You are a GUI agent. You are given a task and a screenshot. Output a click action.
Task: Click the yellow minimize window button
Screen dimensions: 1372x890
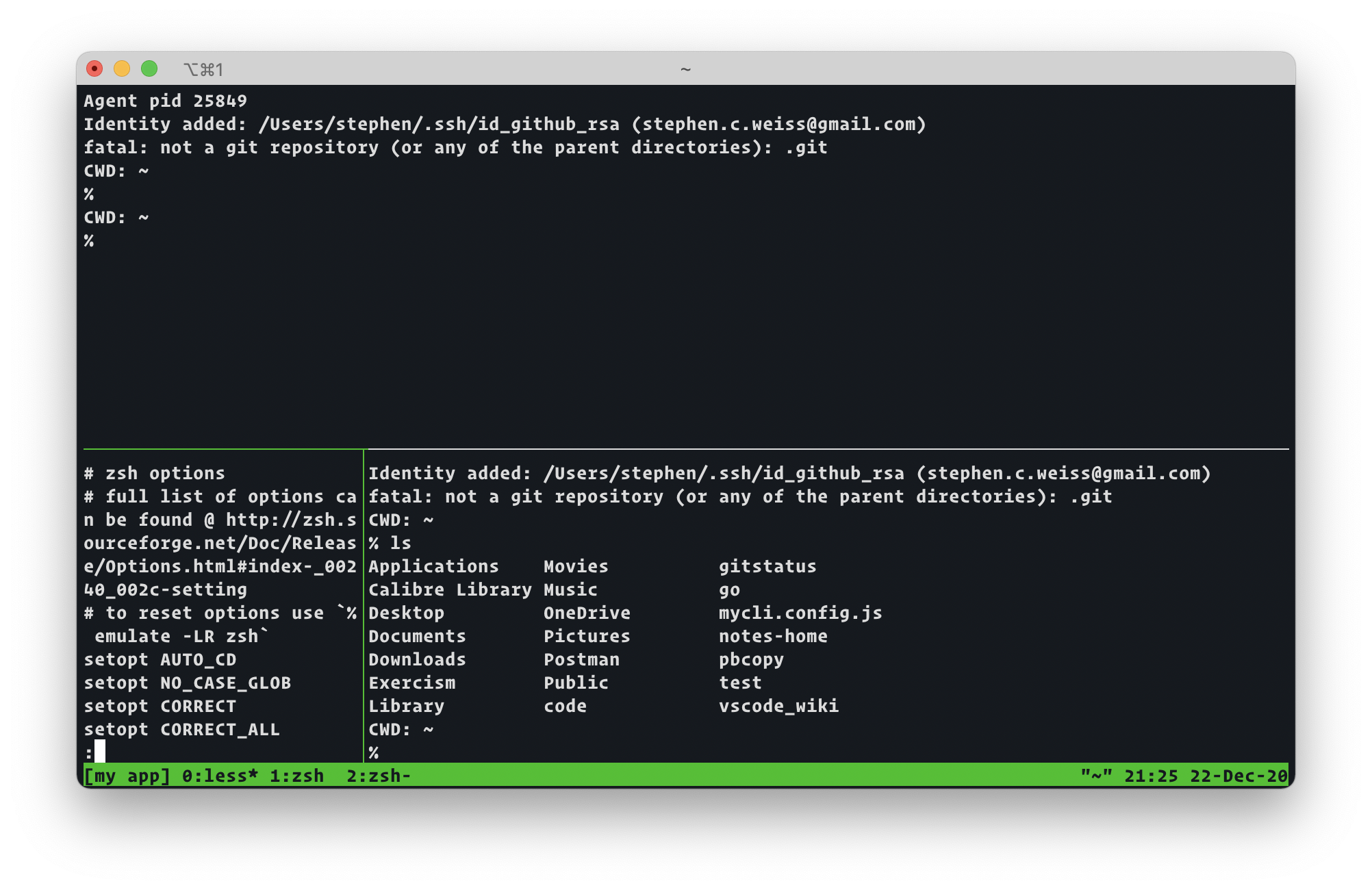(x=122, y=68)
